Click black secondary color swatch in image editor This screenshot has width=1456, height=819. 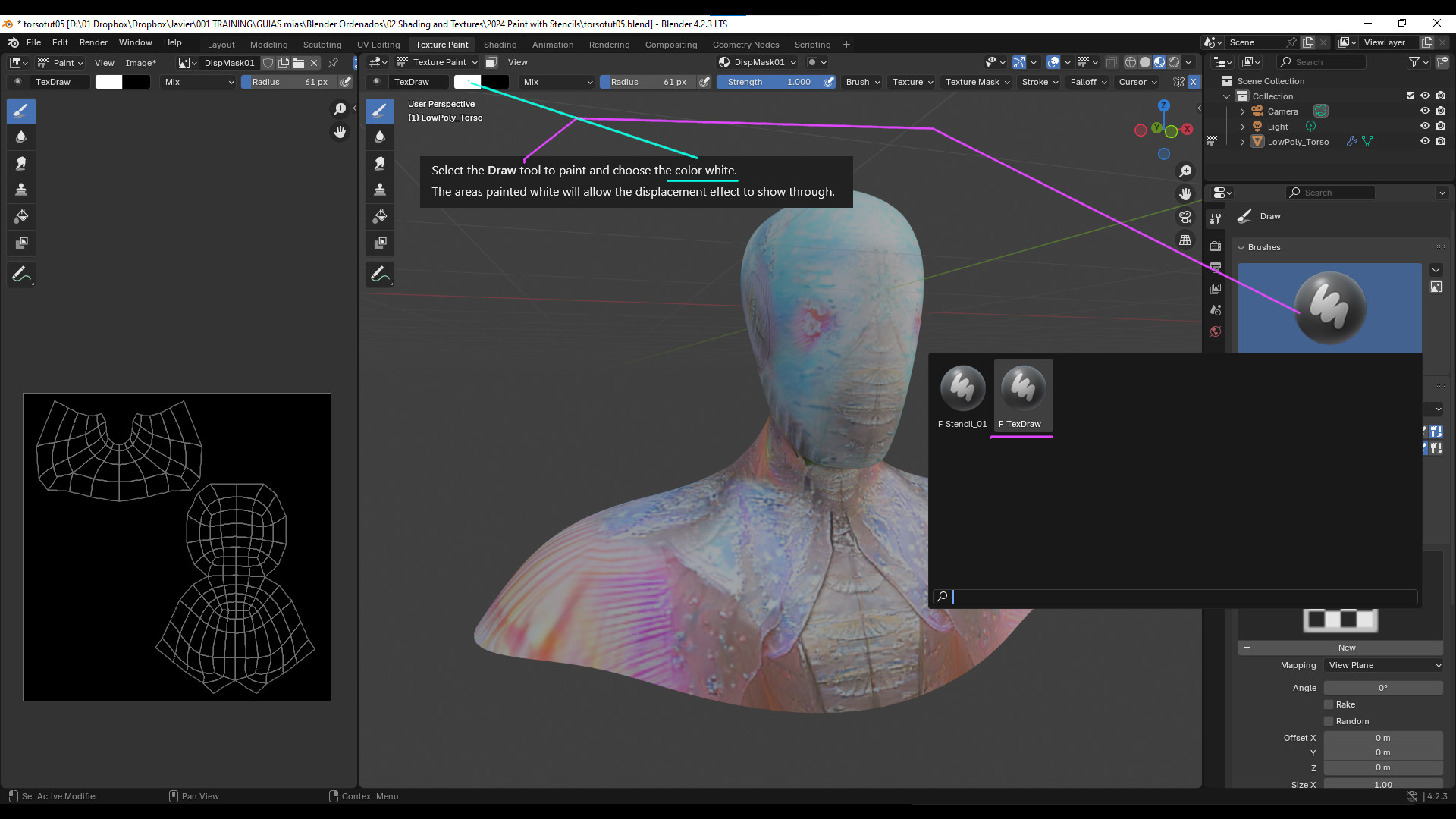136,82
